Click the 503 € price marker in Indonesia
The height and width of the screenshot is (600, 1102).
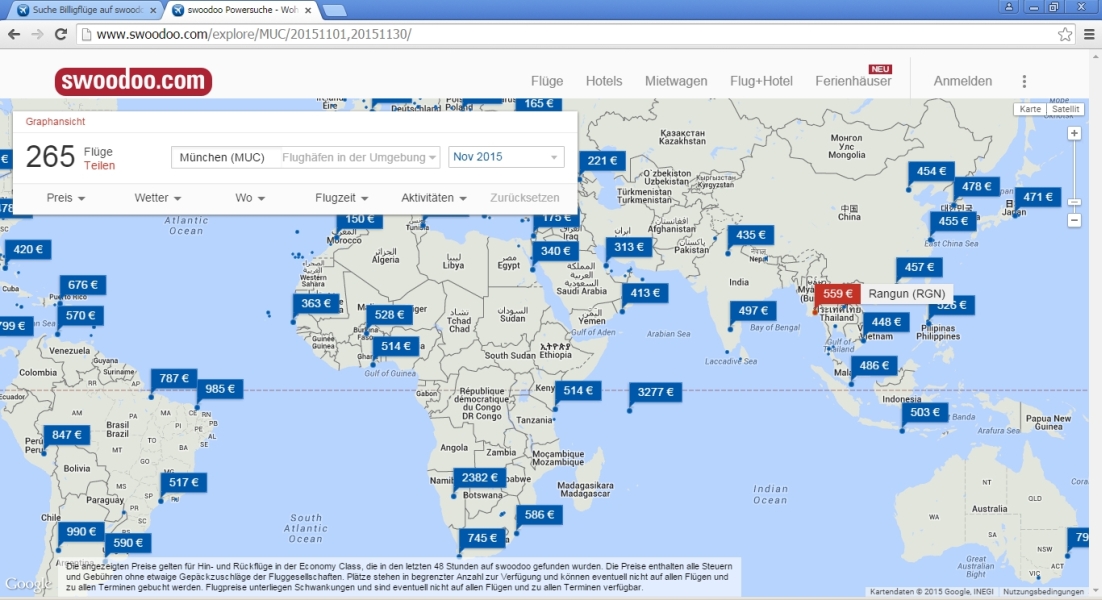[924, 412]
